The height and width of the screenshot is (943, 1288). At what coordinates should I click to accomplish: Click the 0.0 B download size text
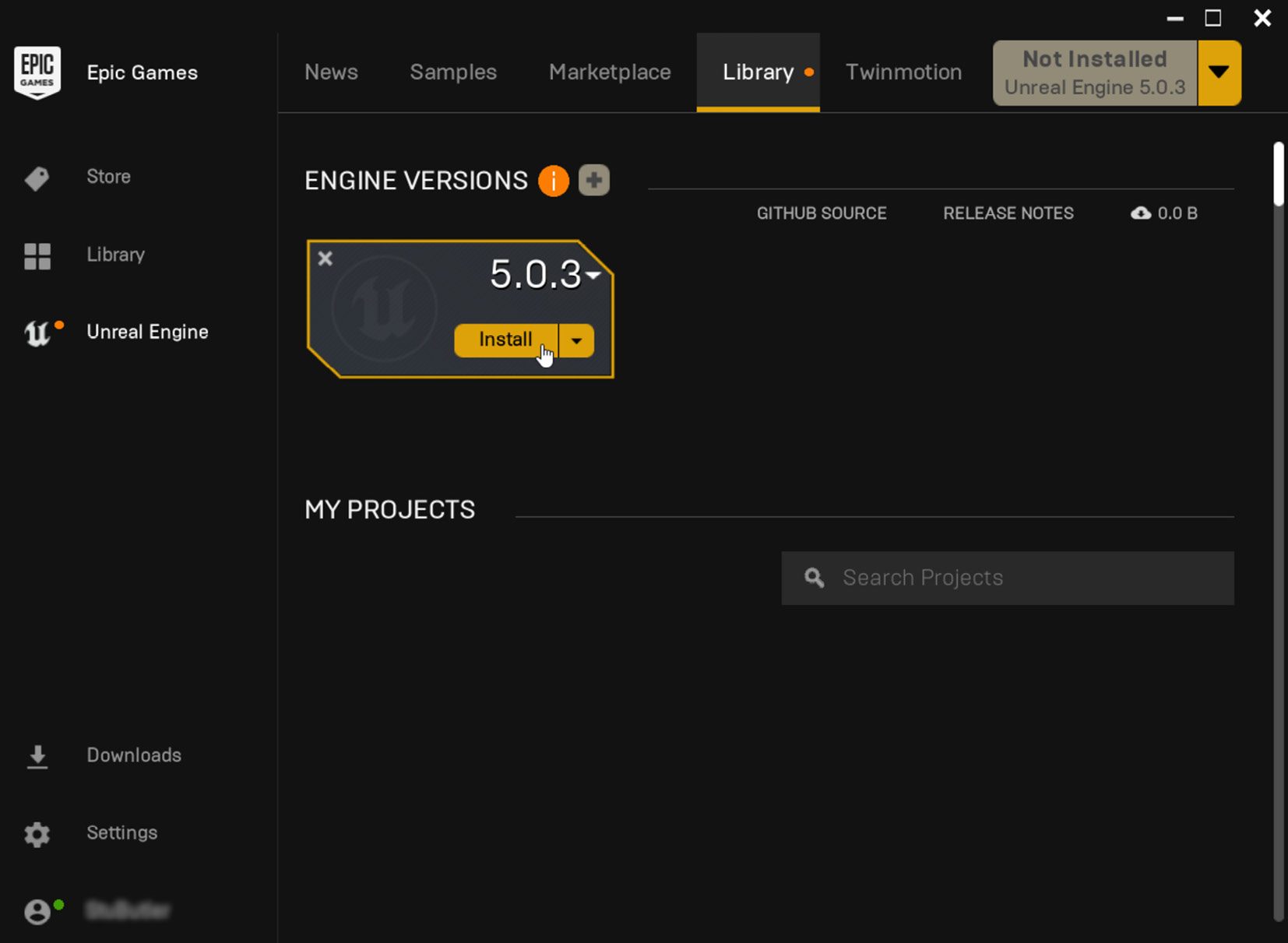point(1177,213)
